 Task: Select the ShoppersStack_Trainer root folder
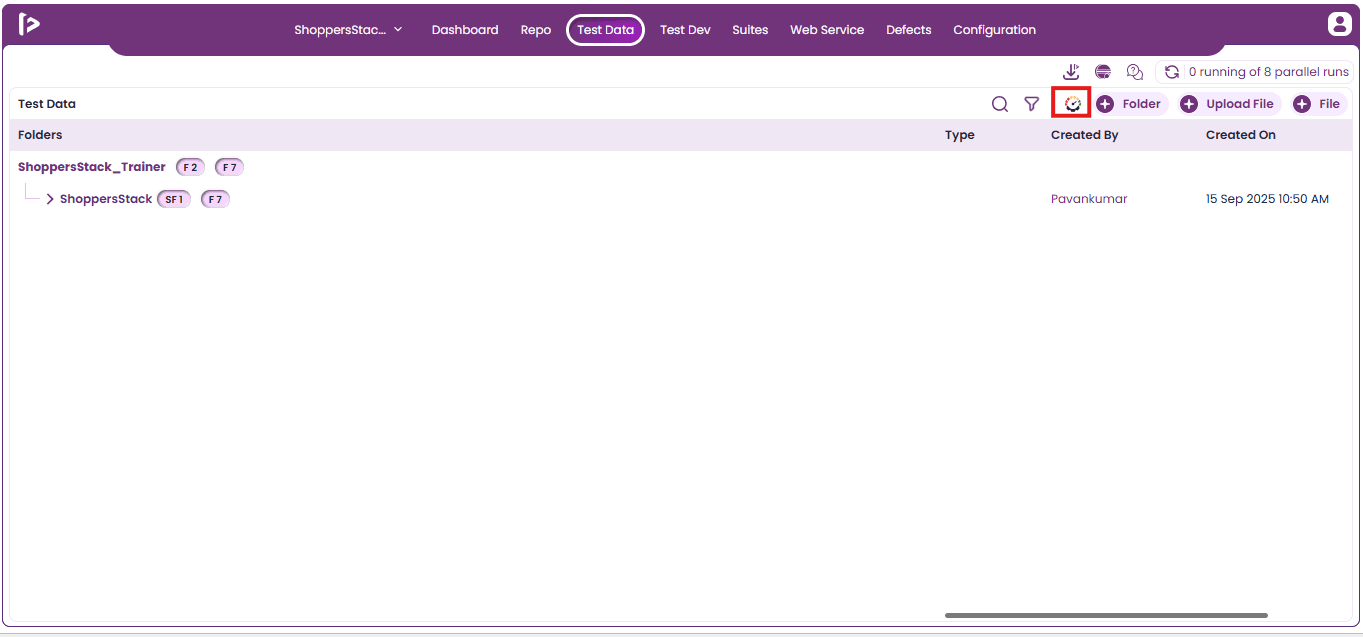coord(92,167)
